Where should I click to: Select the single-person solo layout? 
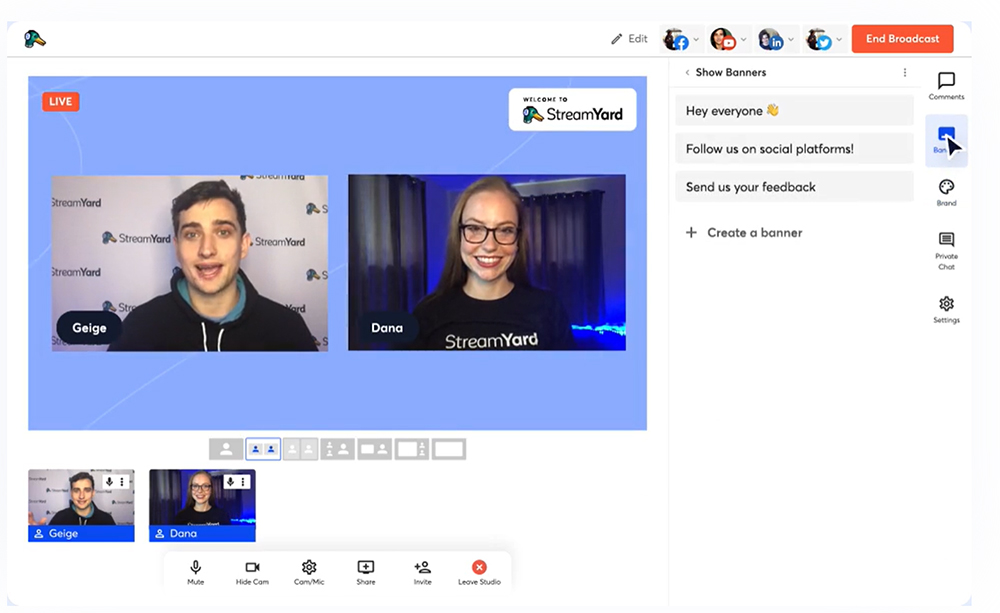[226, 449]
